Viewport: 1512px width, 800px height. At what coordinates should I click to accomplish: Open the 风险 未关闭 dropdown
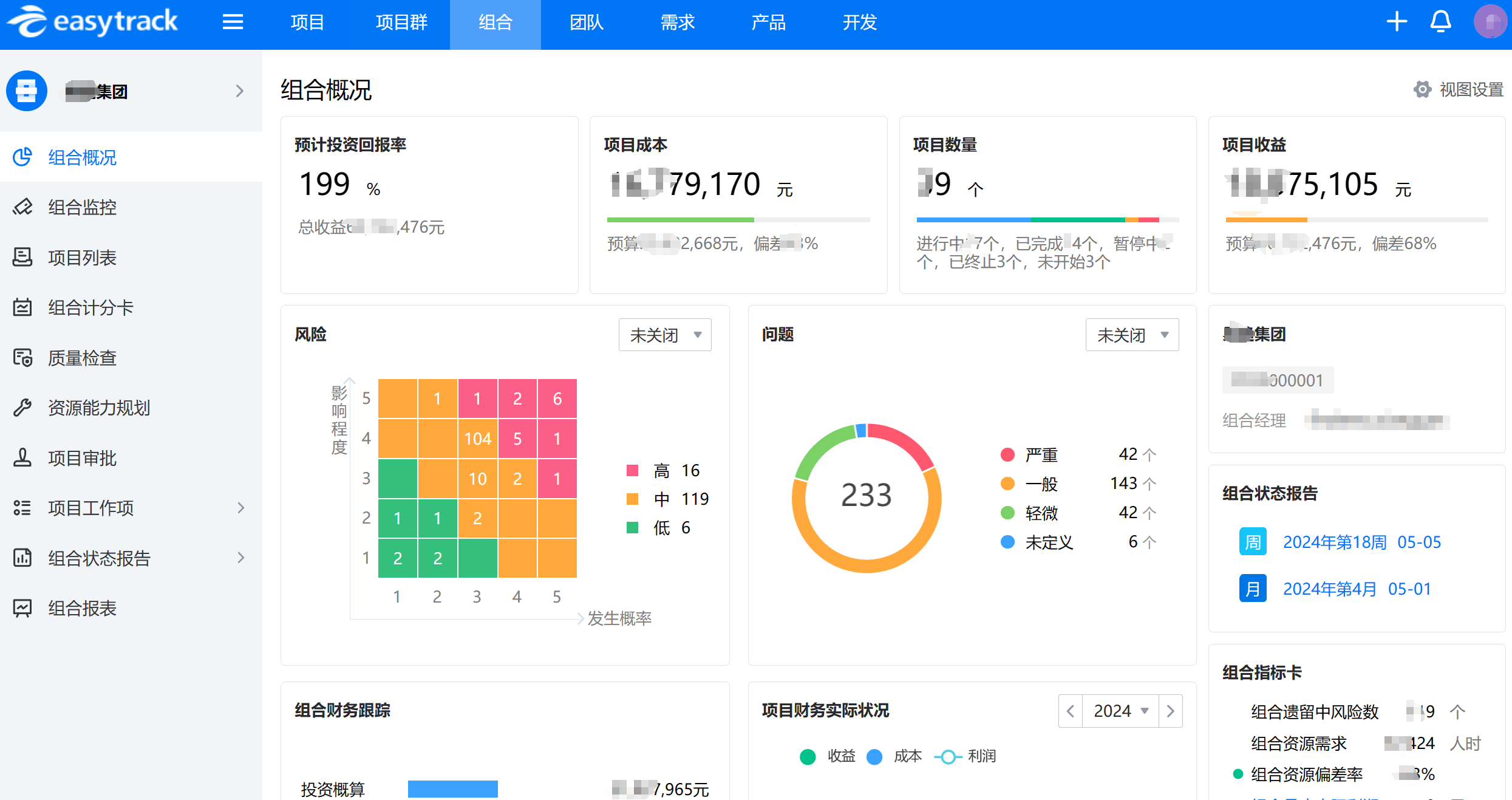(x=665, y=335)
